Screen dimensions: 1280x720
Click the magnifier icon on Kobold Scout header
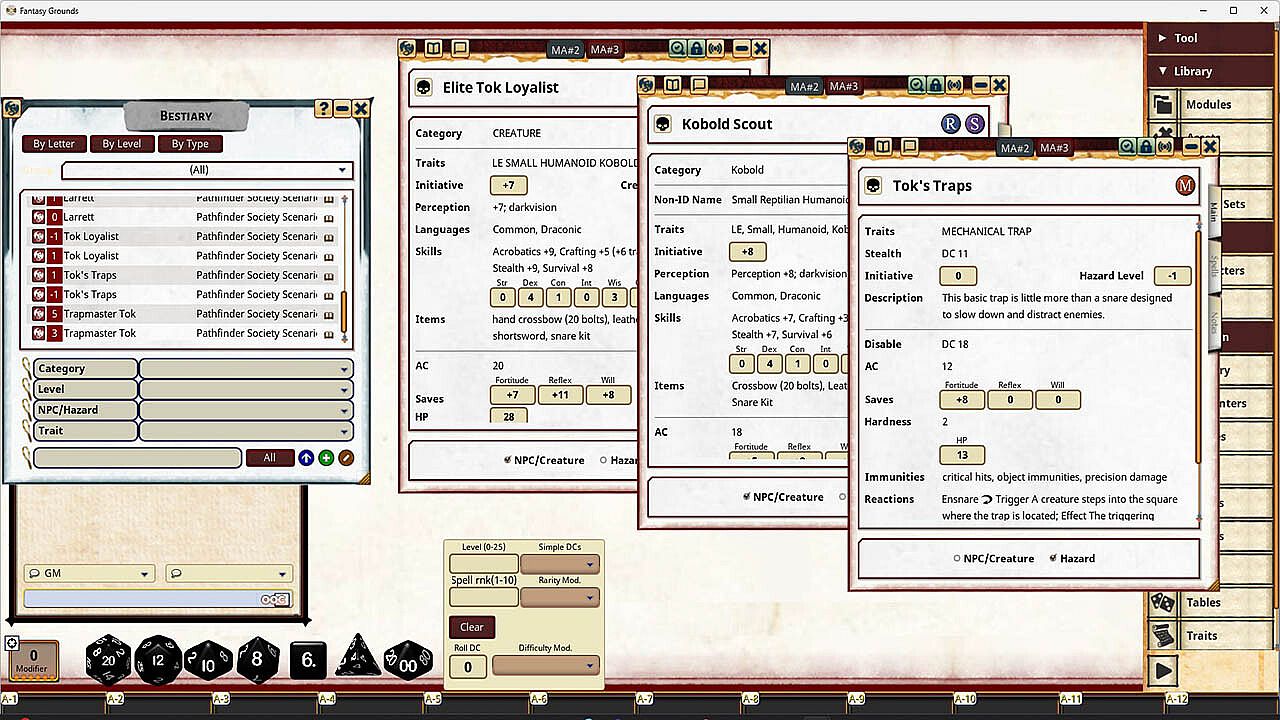coord(917,85)
